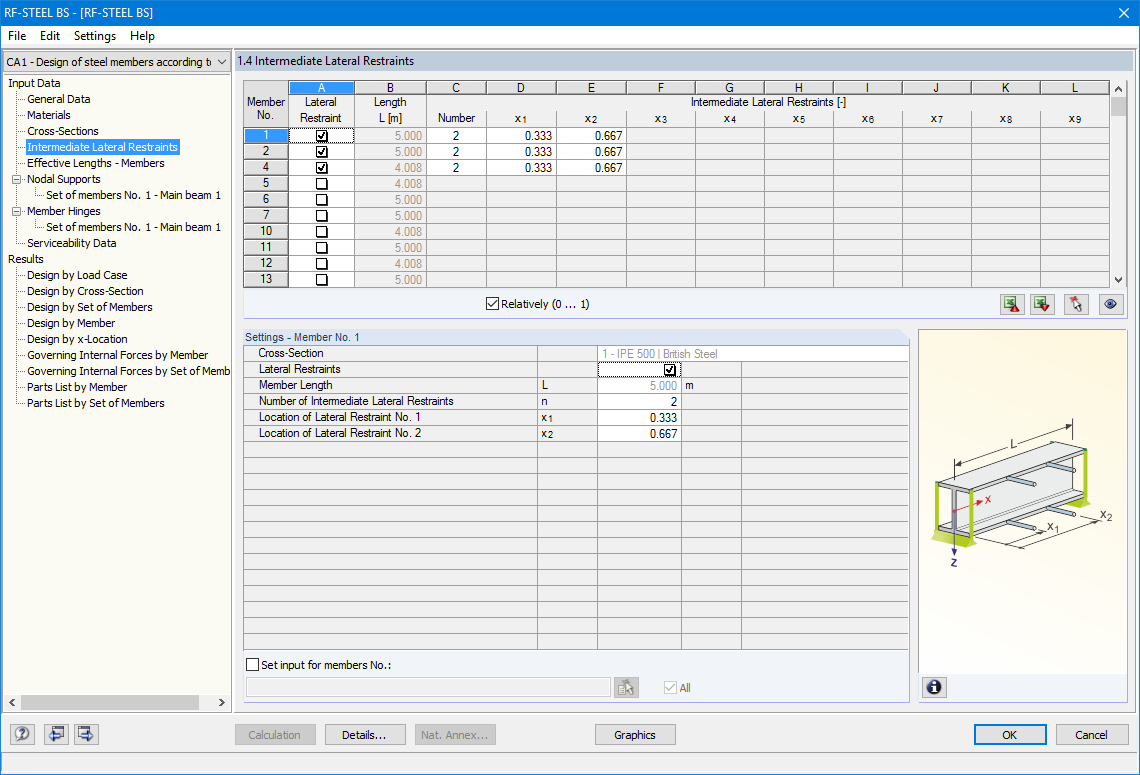This screenshot has height=775, width=1140.
Task: Open the Help menu
Action: coord(142,36)
